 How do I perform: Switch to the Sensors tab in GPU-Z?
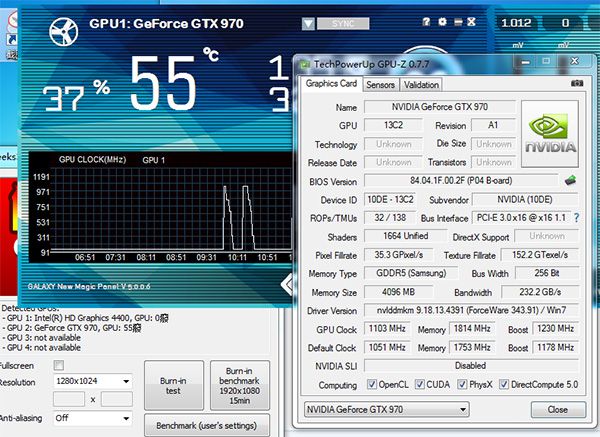pos(380,85)
